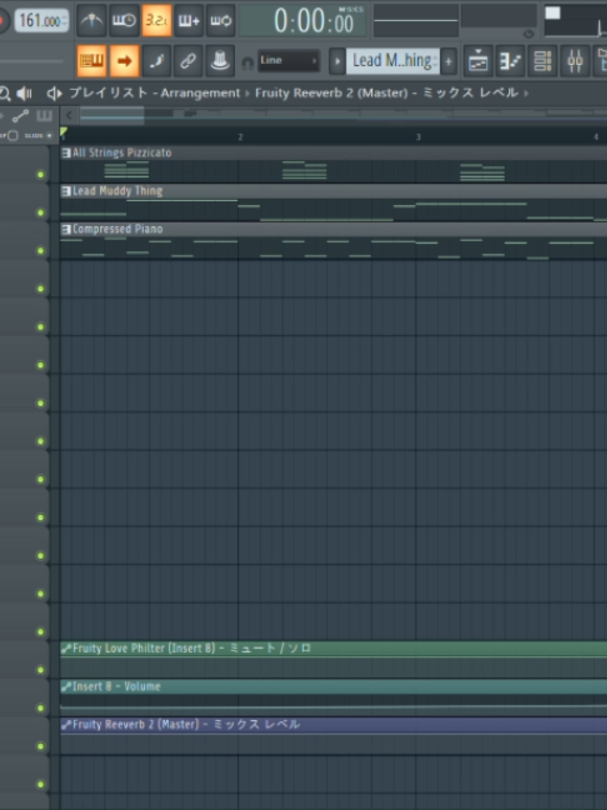This screenshot has height=810, width=607.
Task: Open the piano roll view icon
Action: pos(510,61)
